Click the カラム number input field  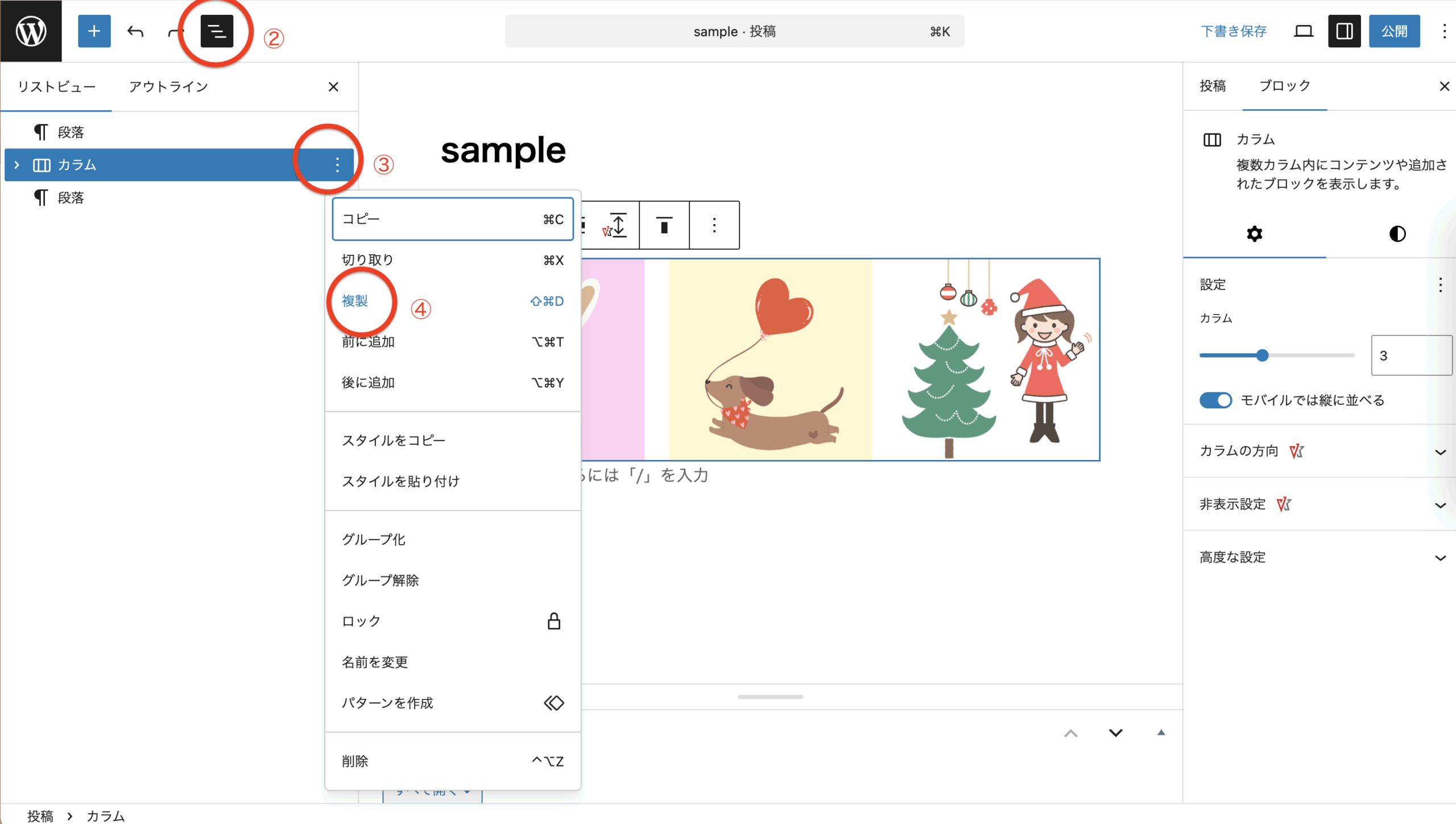1410,355
